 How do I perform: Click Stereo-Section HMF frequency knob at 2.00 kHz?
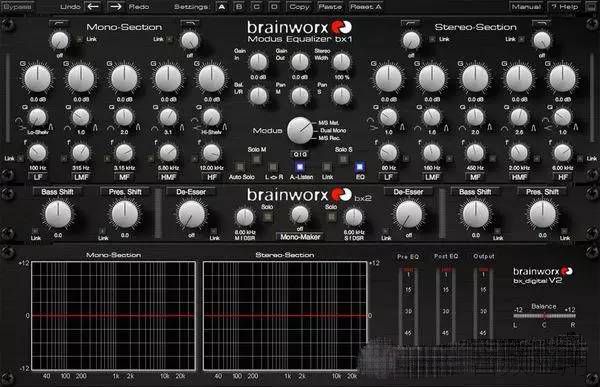(519, 153)
